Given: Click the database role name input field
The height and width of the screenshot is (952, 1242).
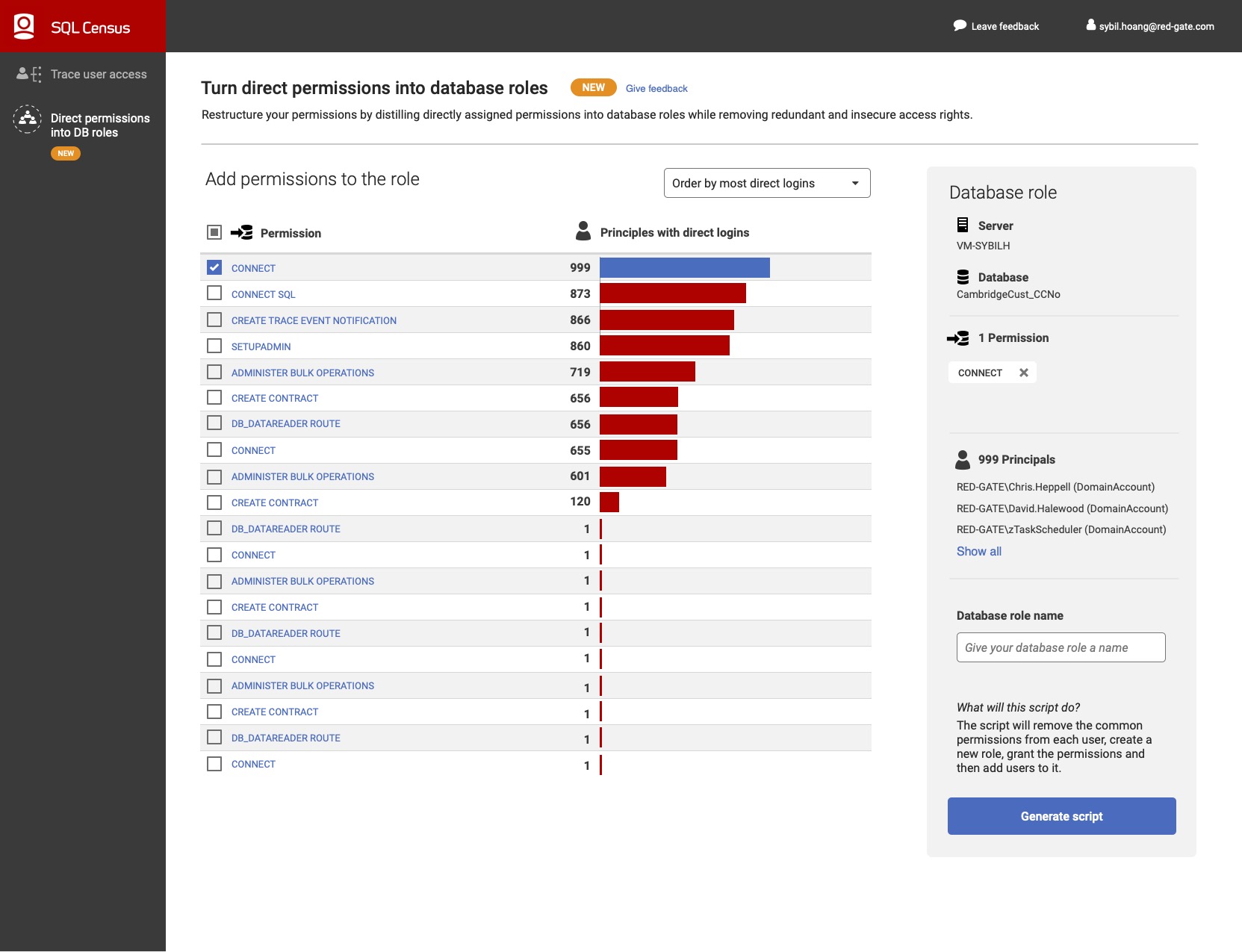Looking at the screenshot, I should (x=1060, y=647).
